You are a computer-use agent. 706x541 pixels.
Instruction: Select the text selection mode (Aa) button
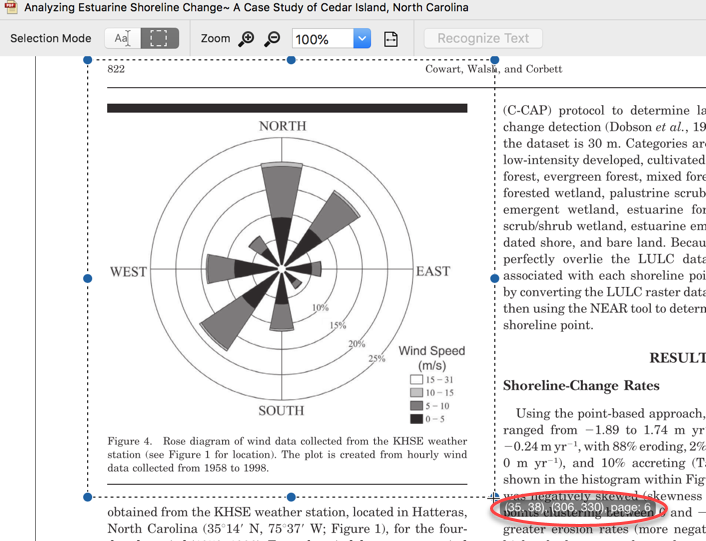pos(123,38)
